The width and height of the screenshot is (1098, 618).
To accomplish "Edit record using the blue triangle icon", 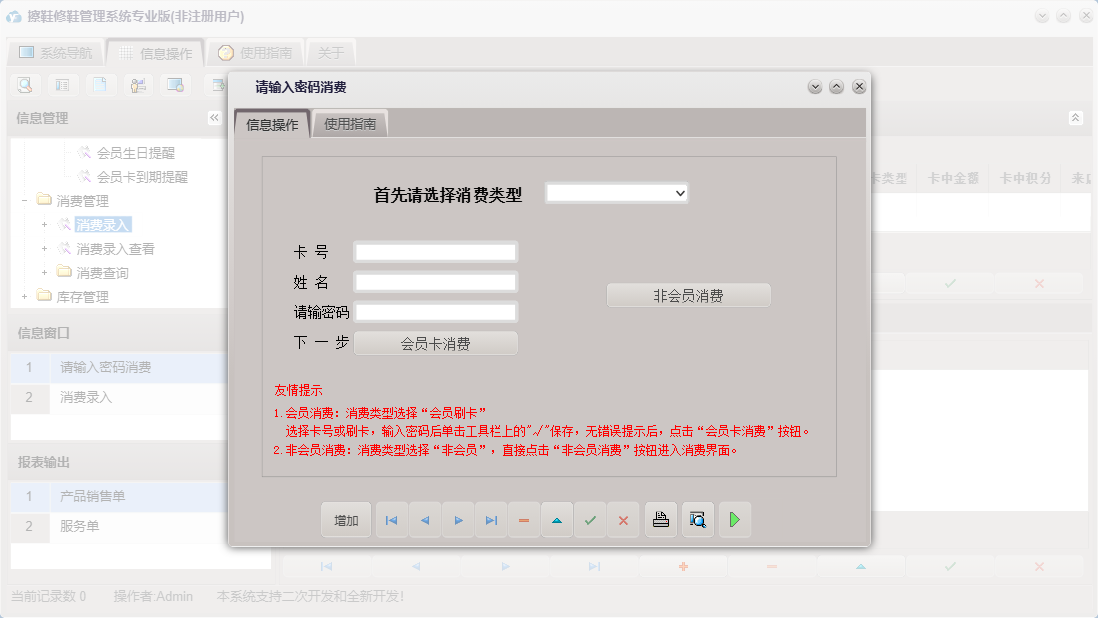I will (x=557, y=519).
